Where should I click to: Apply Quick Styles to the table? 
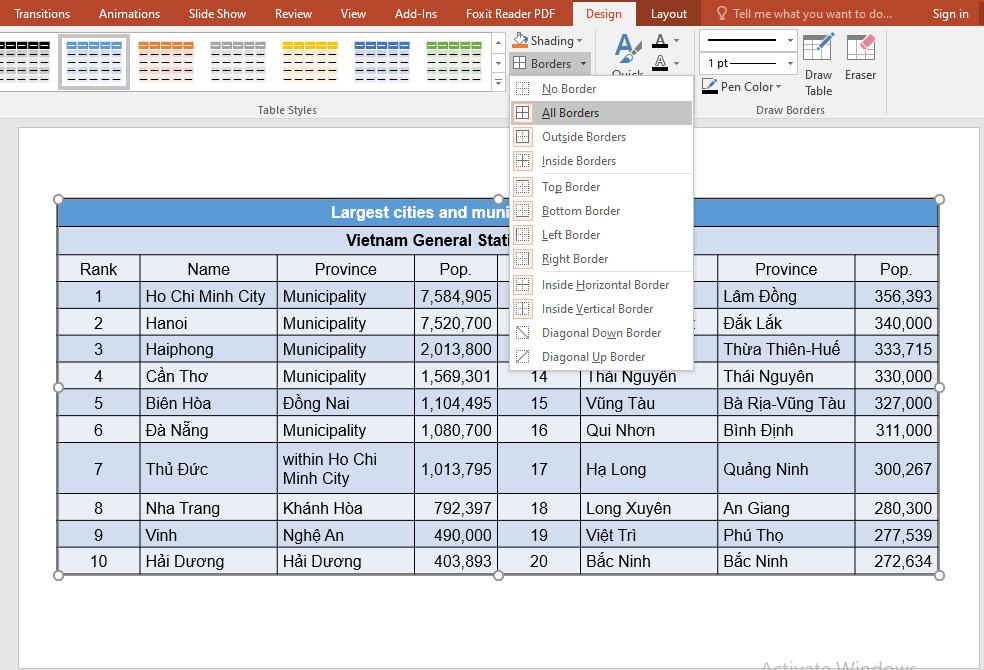pyautogui.click(x=627, y=50)
